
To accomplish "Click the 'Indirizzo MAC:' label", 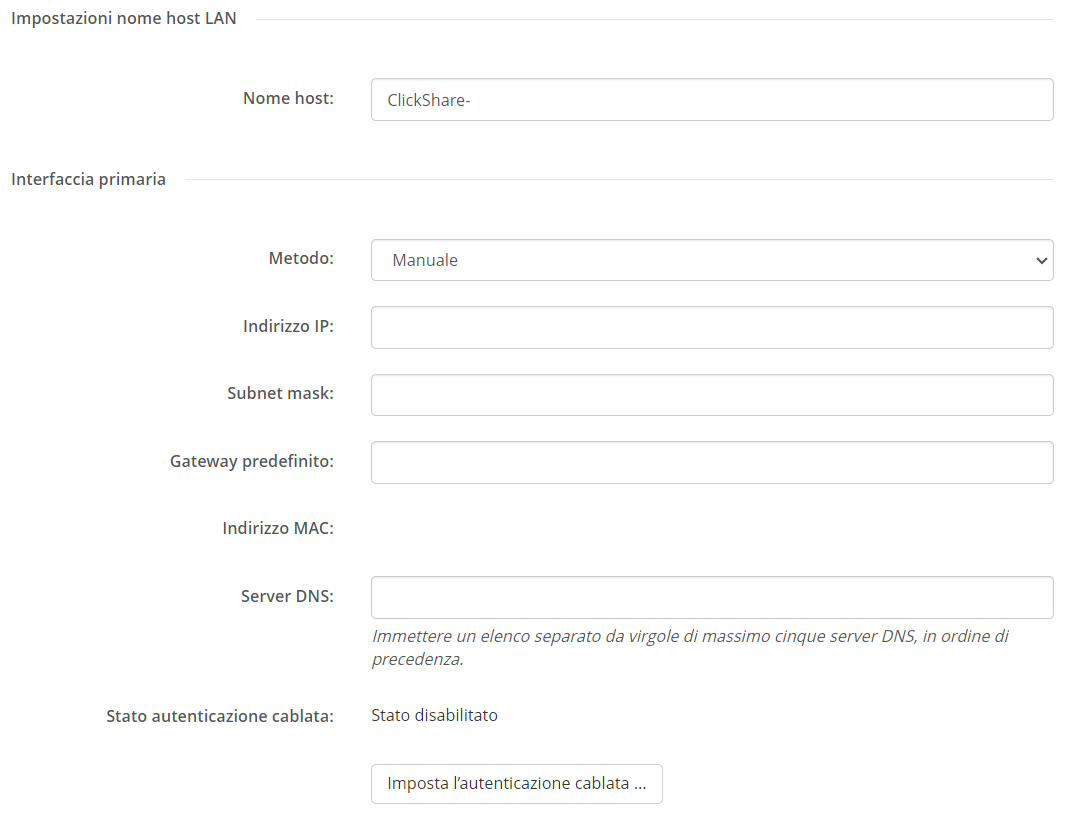I will (278, 528).
